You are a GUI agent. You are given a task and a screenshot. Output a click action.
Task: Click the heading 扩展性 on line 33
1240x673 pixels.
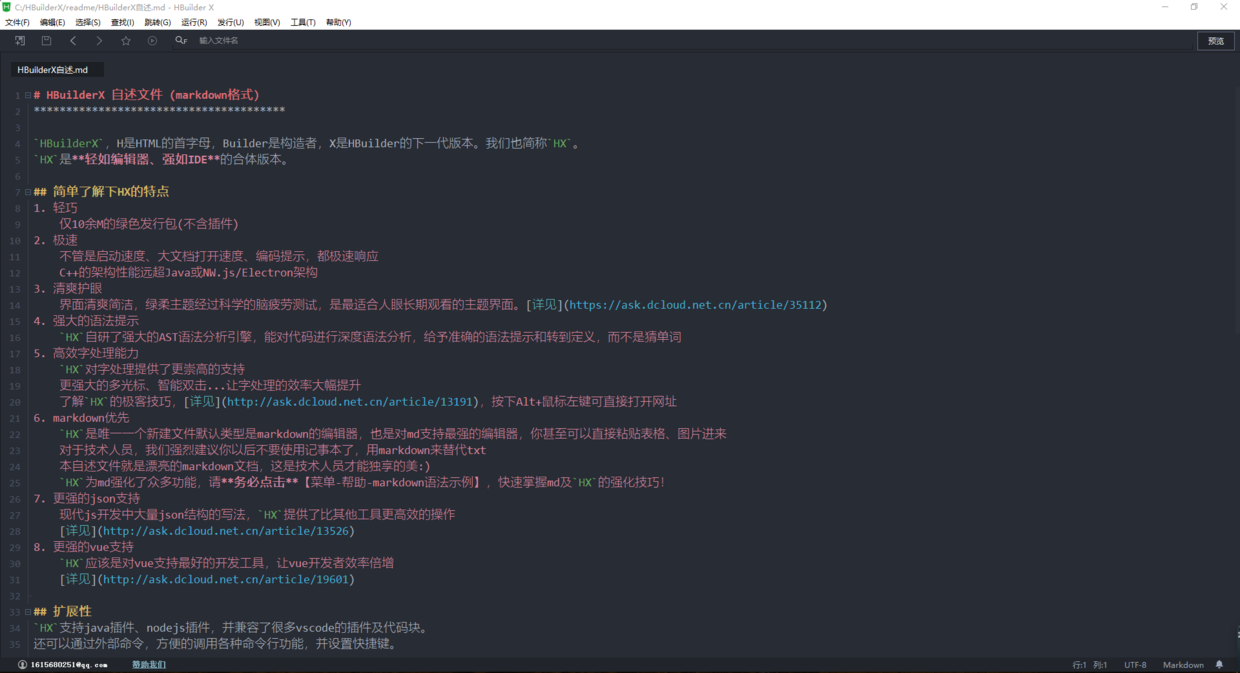[72, 611]
